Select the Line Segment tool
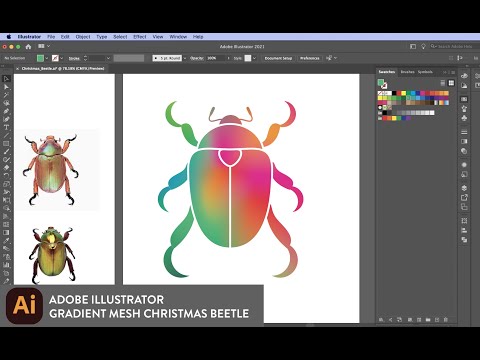This screenshot has height=360, width=480. click(6, 135)
